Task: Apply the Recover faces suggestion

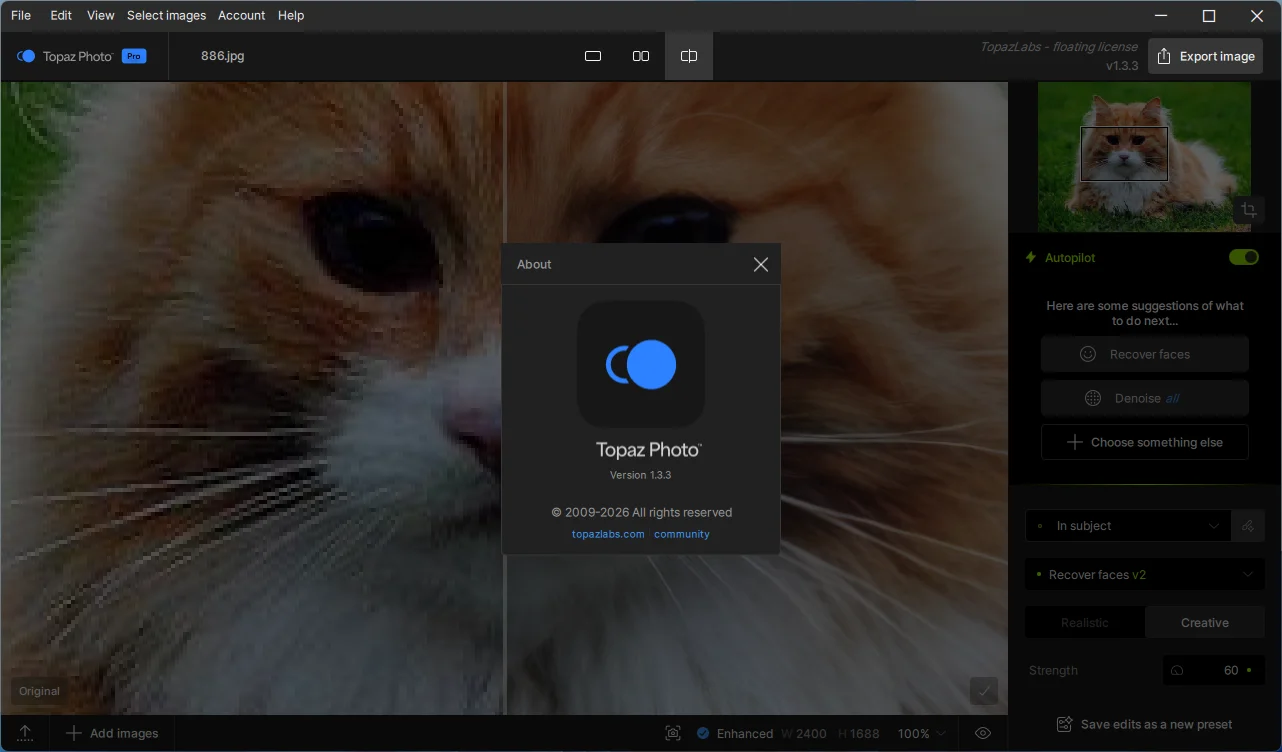Action: [x=1145, y=354]
